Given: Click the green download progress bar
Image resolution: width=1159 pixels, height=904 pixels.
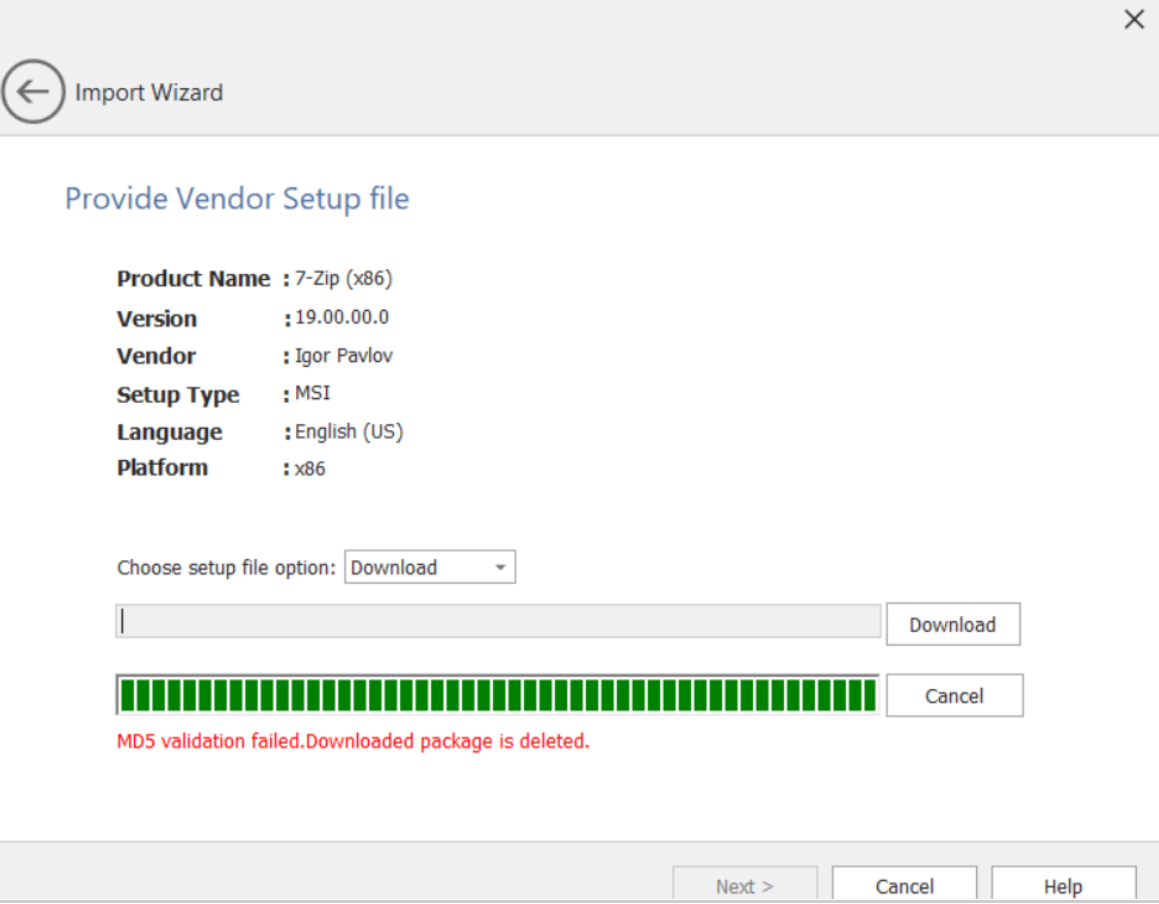Looking at the screenshot, I should (497, 695).
